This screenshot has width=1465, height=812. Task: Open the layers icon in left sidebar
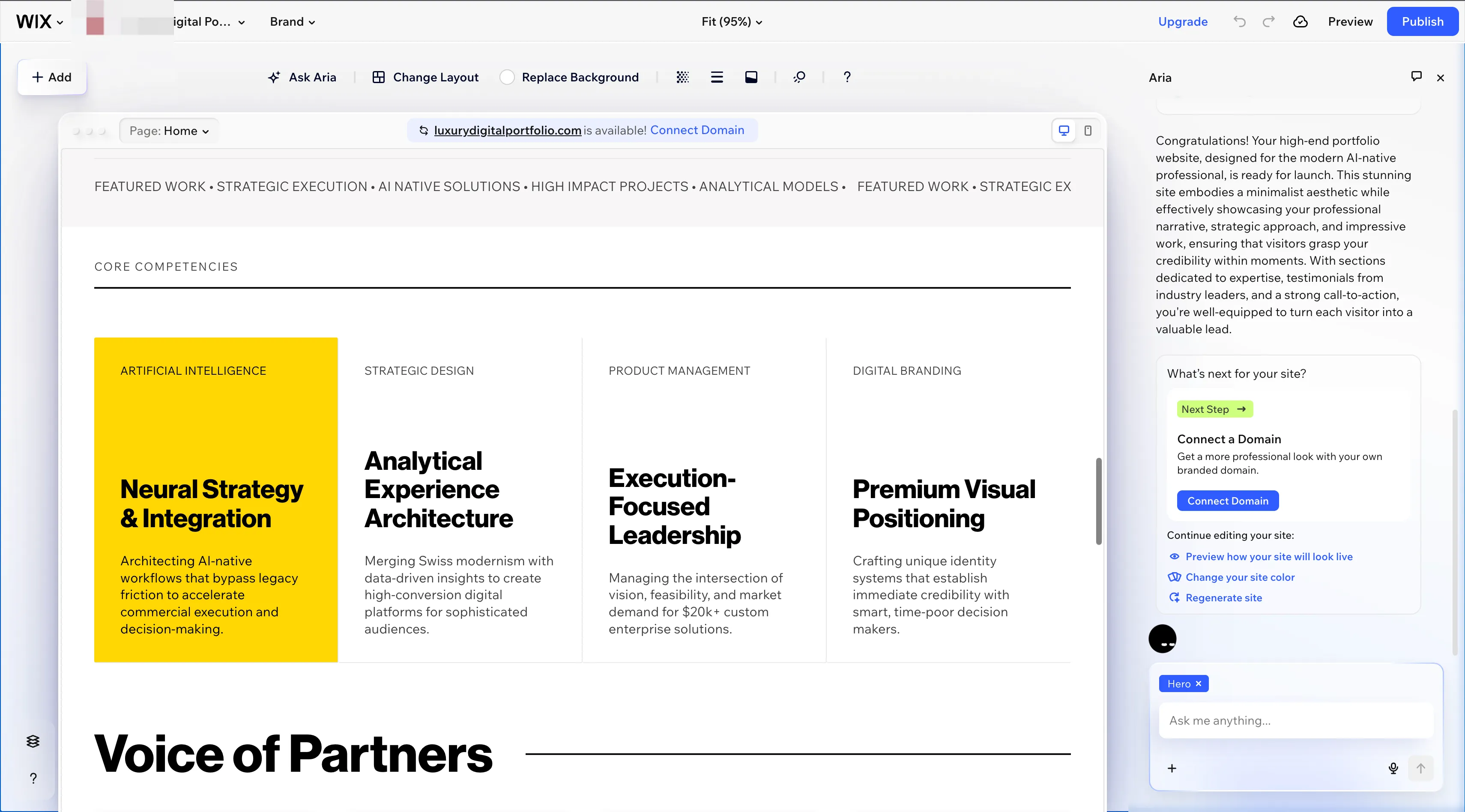(33, 741)
